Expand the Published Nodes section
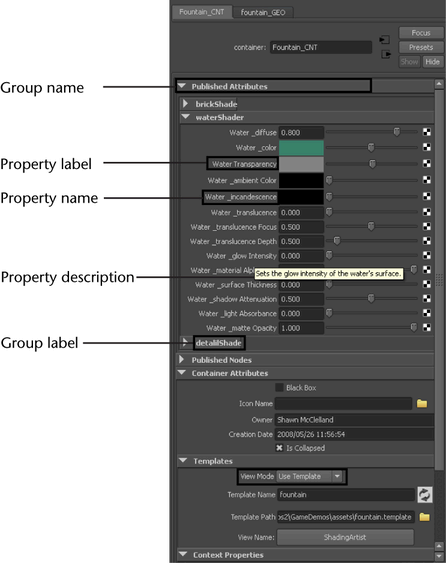The width and height of the screenshot is (446, 563). click(x=182, y=359)
